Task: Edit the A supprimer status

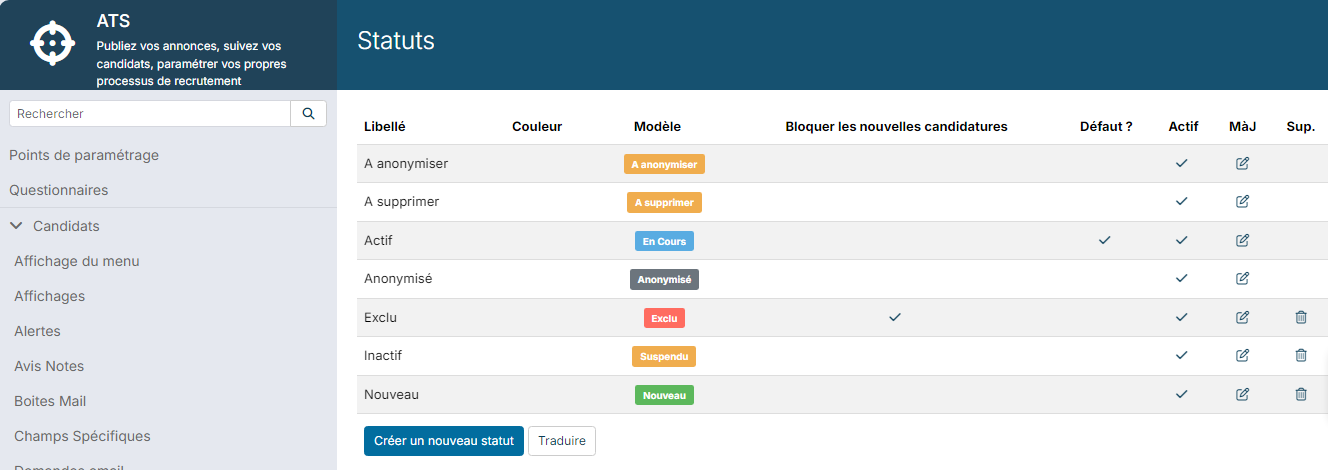Action: 1242,202
